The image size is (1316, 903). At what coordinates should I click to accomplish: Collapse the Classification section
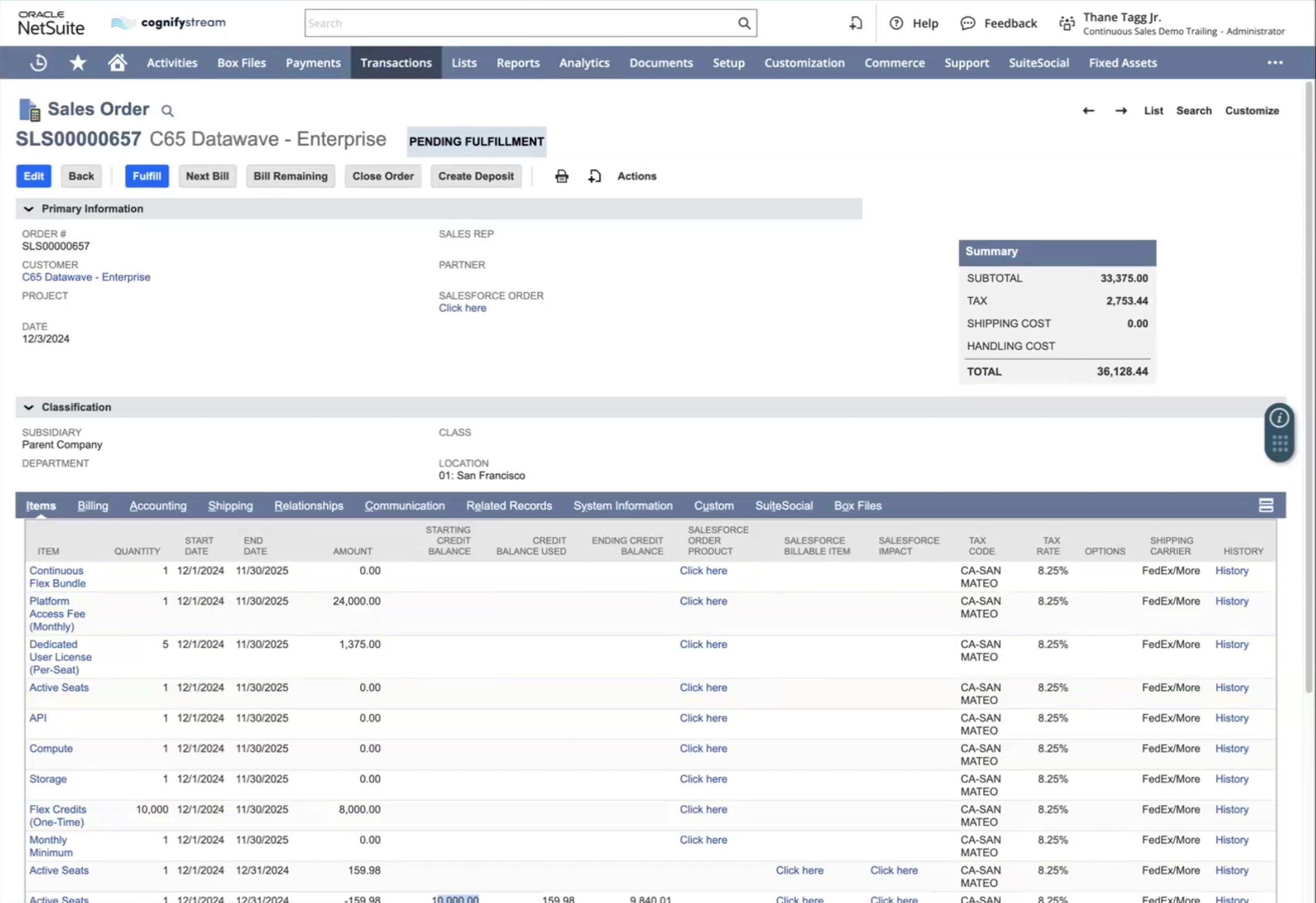(28, 408)
